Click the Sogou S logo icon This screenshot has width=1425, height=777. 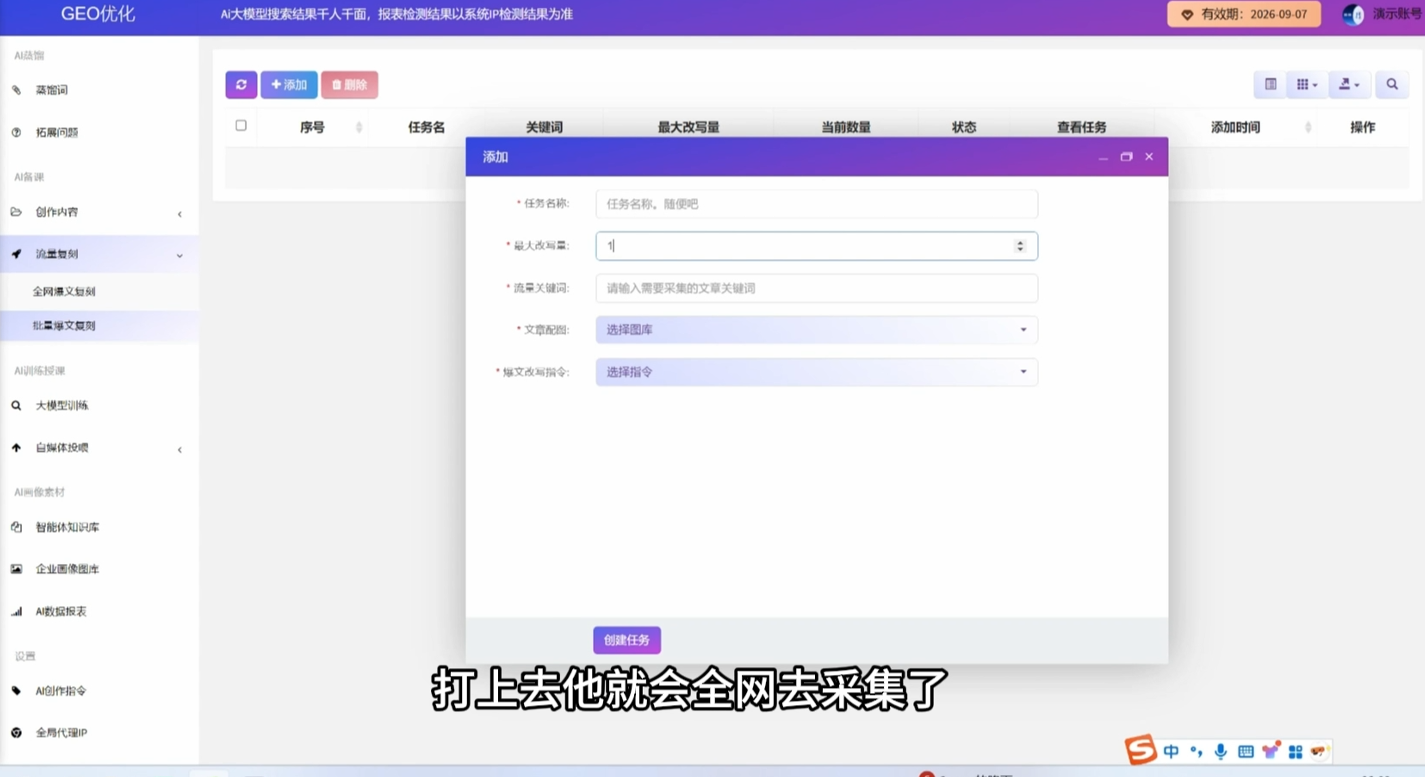point(1140,750)
